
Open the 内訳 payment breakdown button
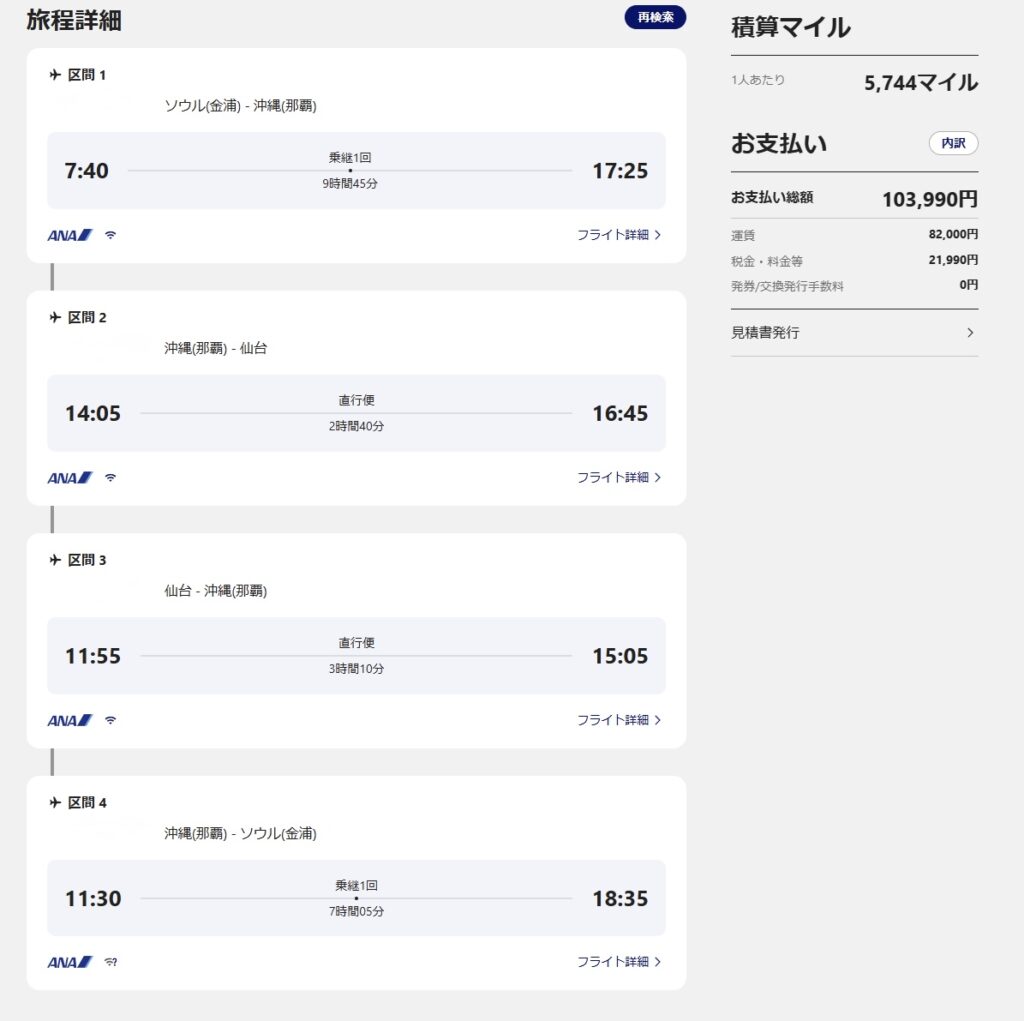[x=953, y=143]
